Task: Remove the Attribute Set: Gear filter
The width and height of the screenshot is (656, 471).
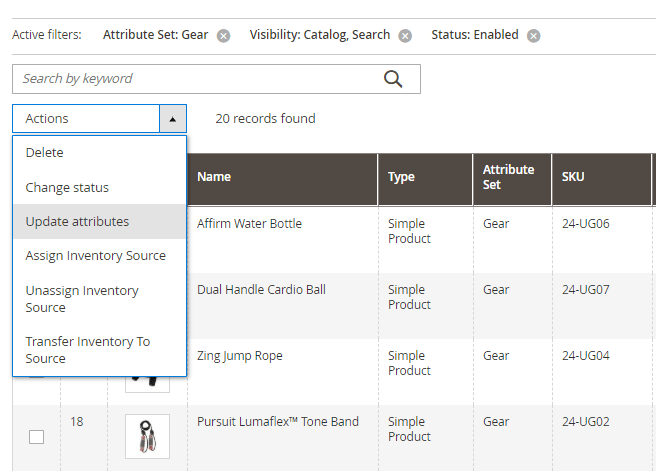Action: [224, 36]
